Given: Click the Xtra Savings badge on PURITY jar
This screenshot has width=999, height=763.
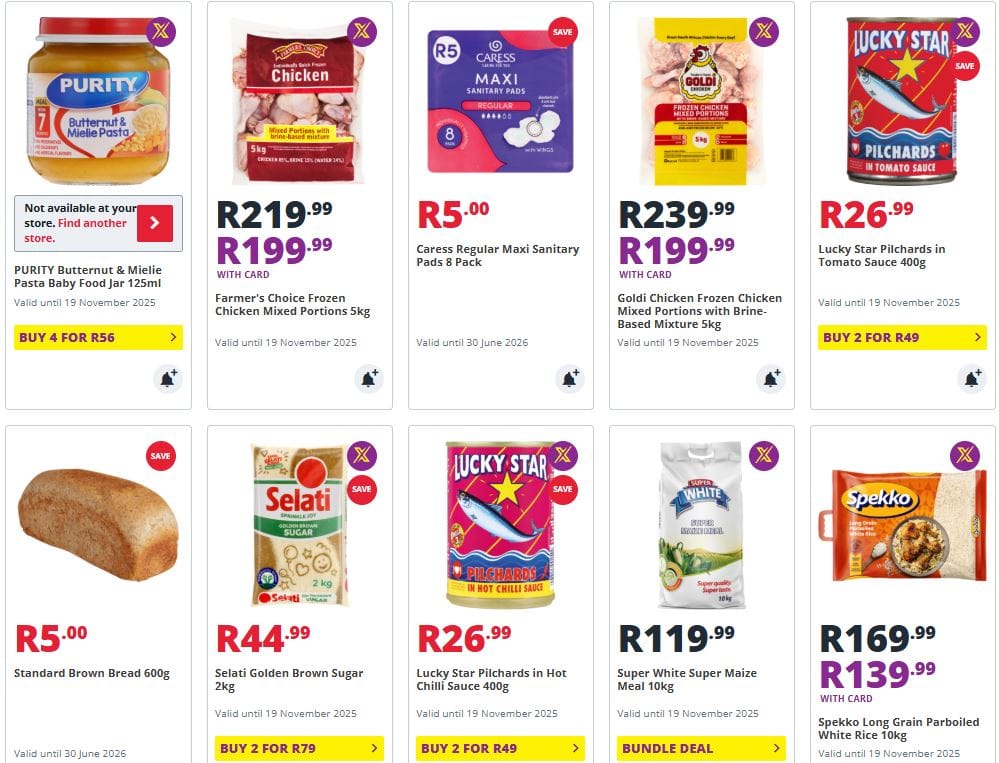Looking at the screenshot, I should [161, 32].
